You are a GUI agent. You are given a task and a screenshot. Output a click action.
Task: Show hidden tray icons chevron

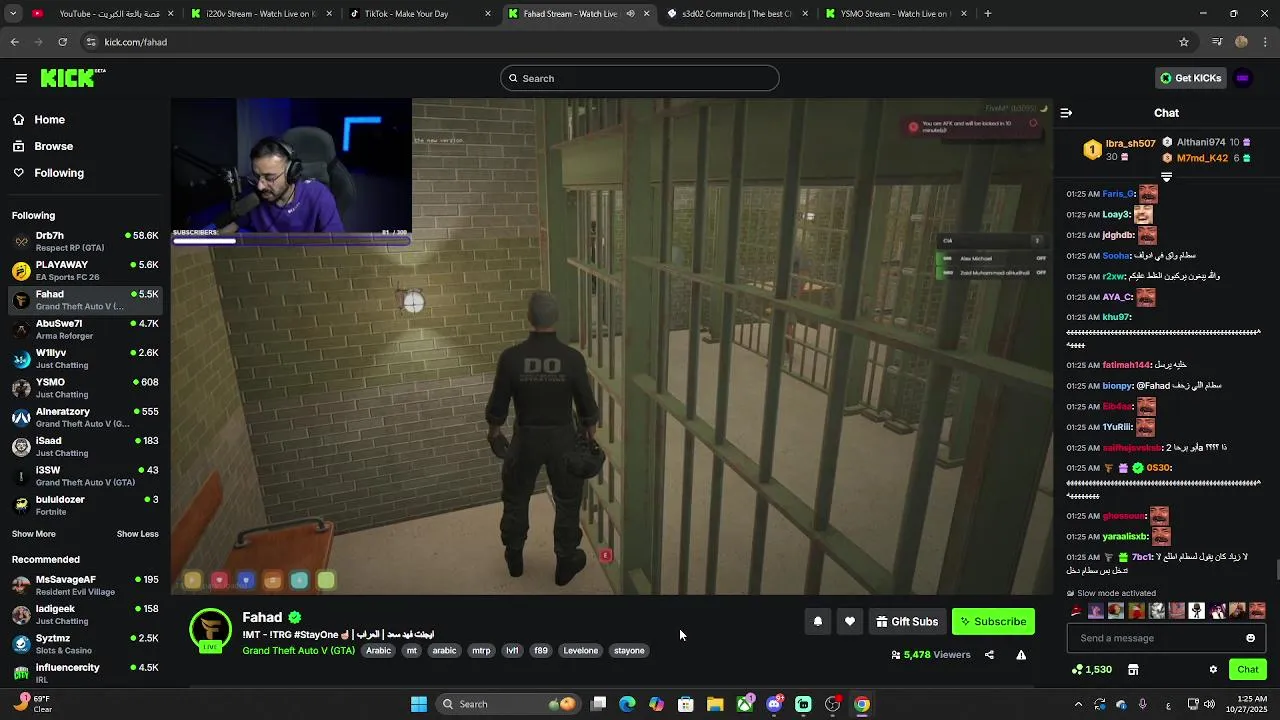[x=1078, y=704]
